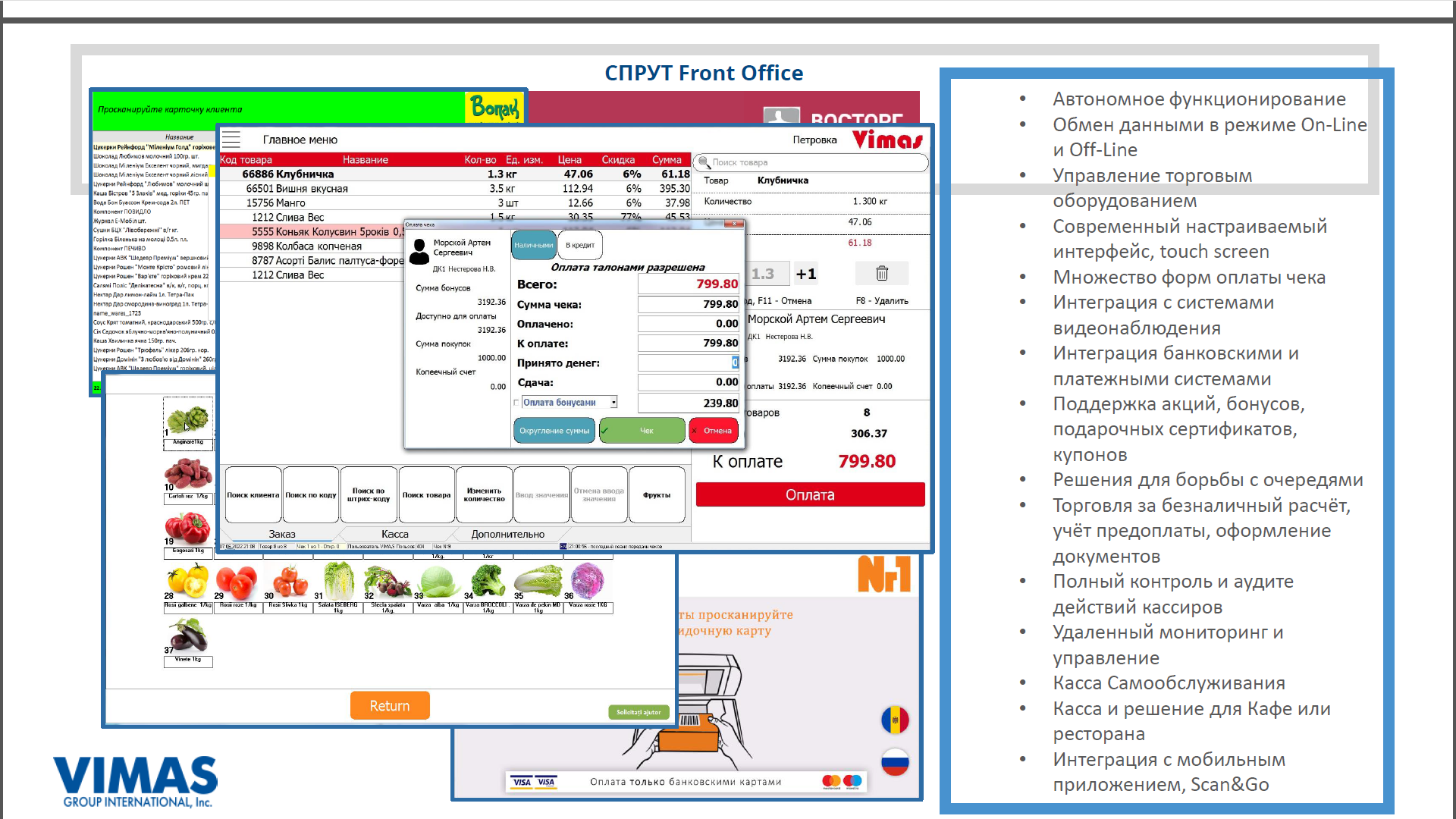
Task: Click the artichoke product thumbnail
Action: point(187,419)
